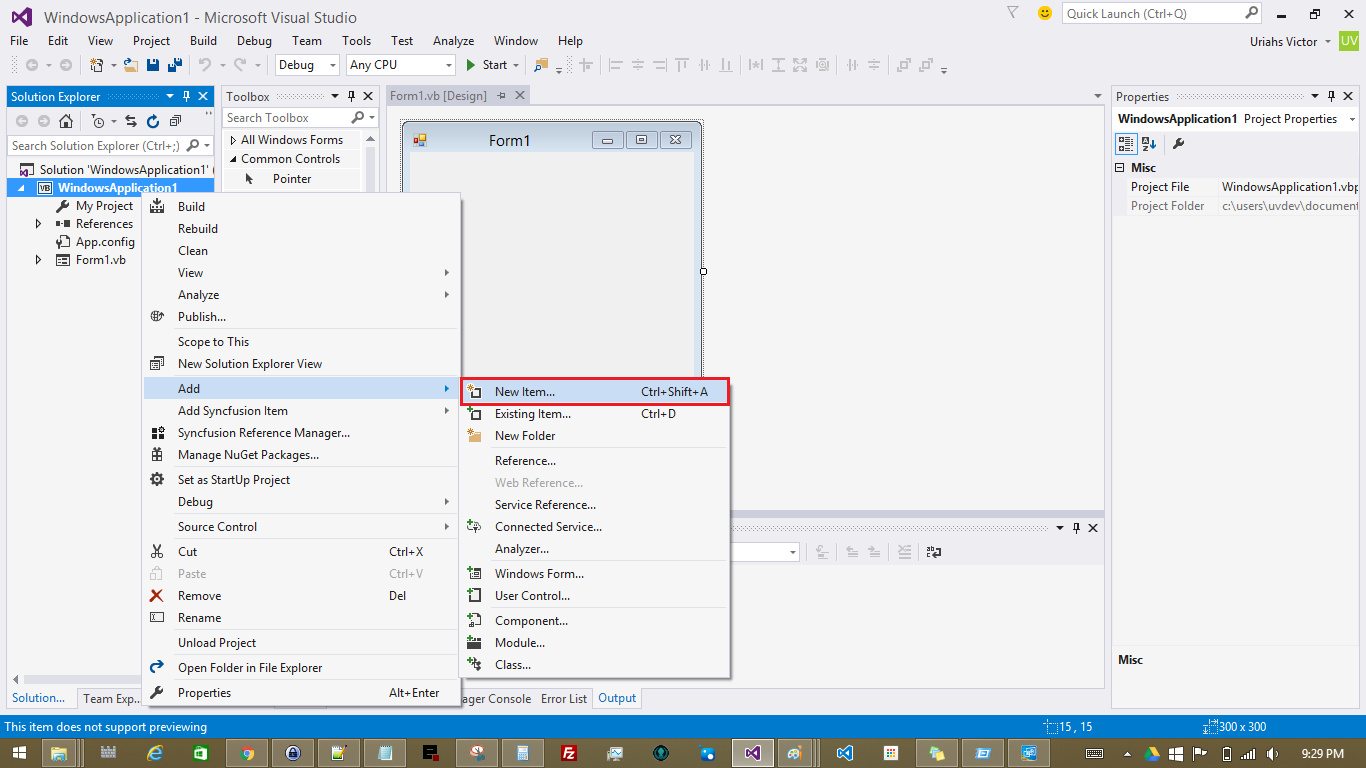Pin the Toolbox panel with pushpin

(x=351, y=96)
